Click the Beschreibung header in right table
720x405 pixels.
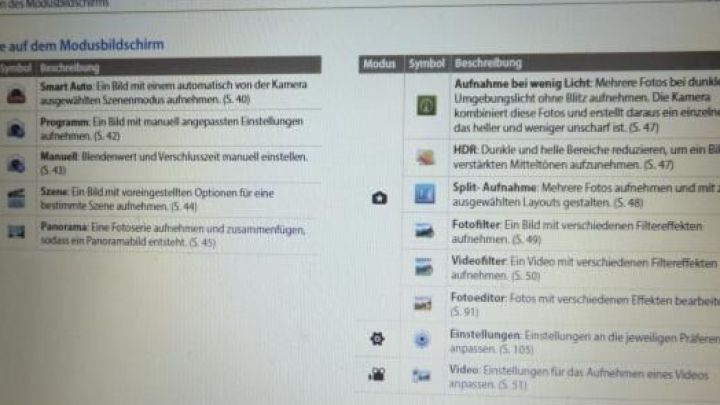pos(488,63)
